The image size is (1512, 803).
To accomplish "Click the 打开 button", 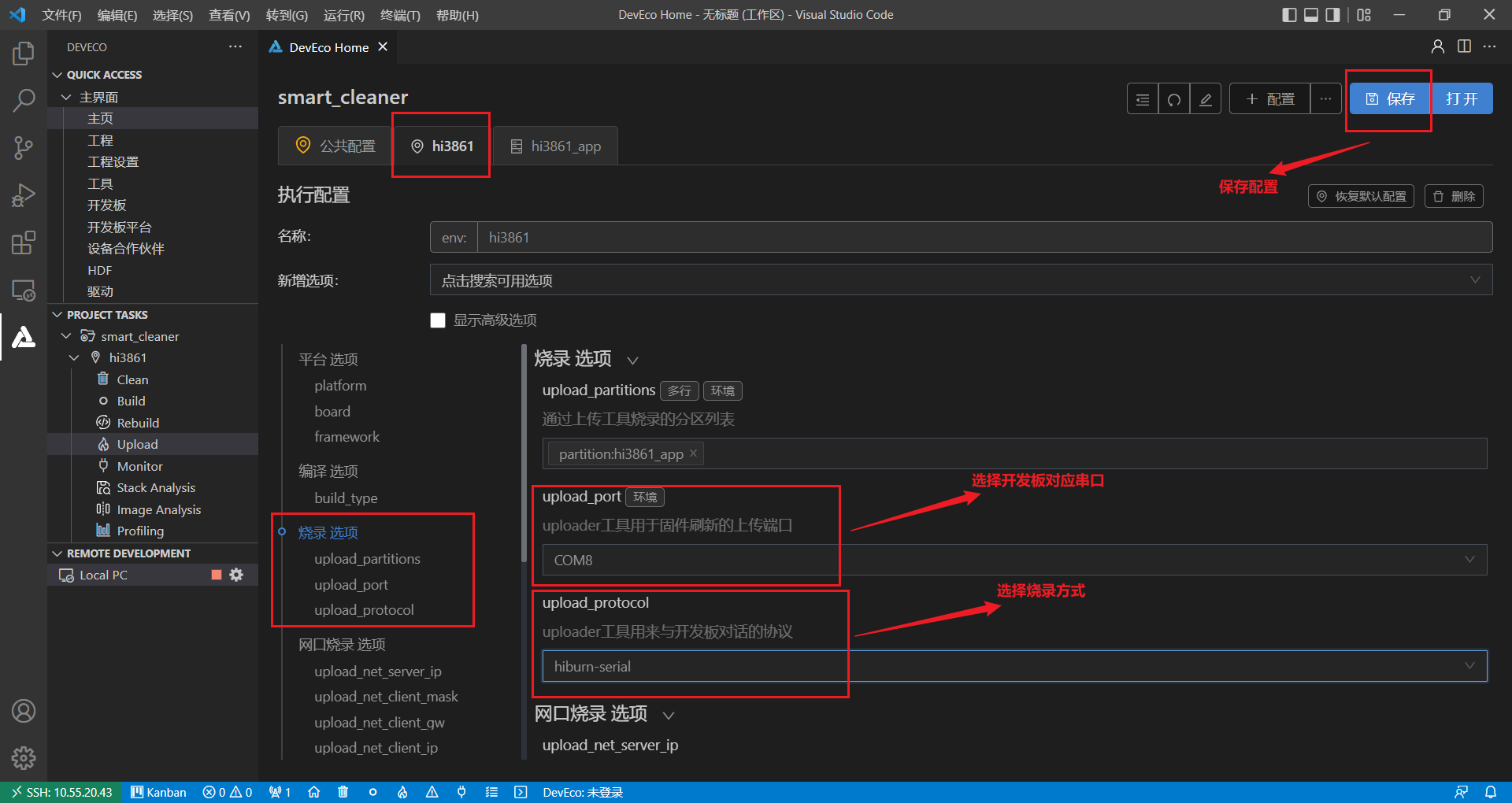I will 1462,99.
